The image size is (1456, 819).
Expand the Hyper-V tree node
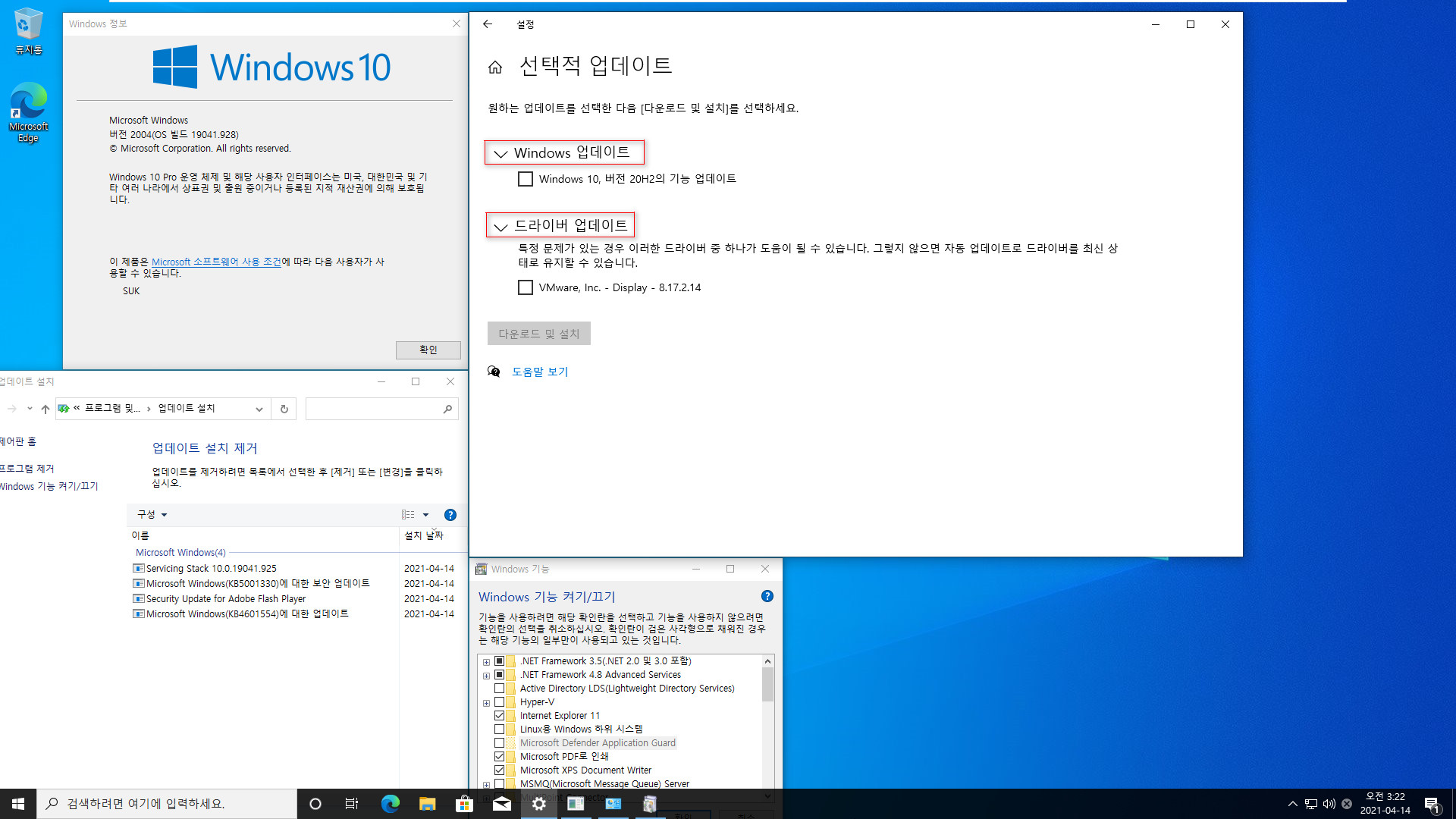pyautogui.click(x=486, y=703)
